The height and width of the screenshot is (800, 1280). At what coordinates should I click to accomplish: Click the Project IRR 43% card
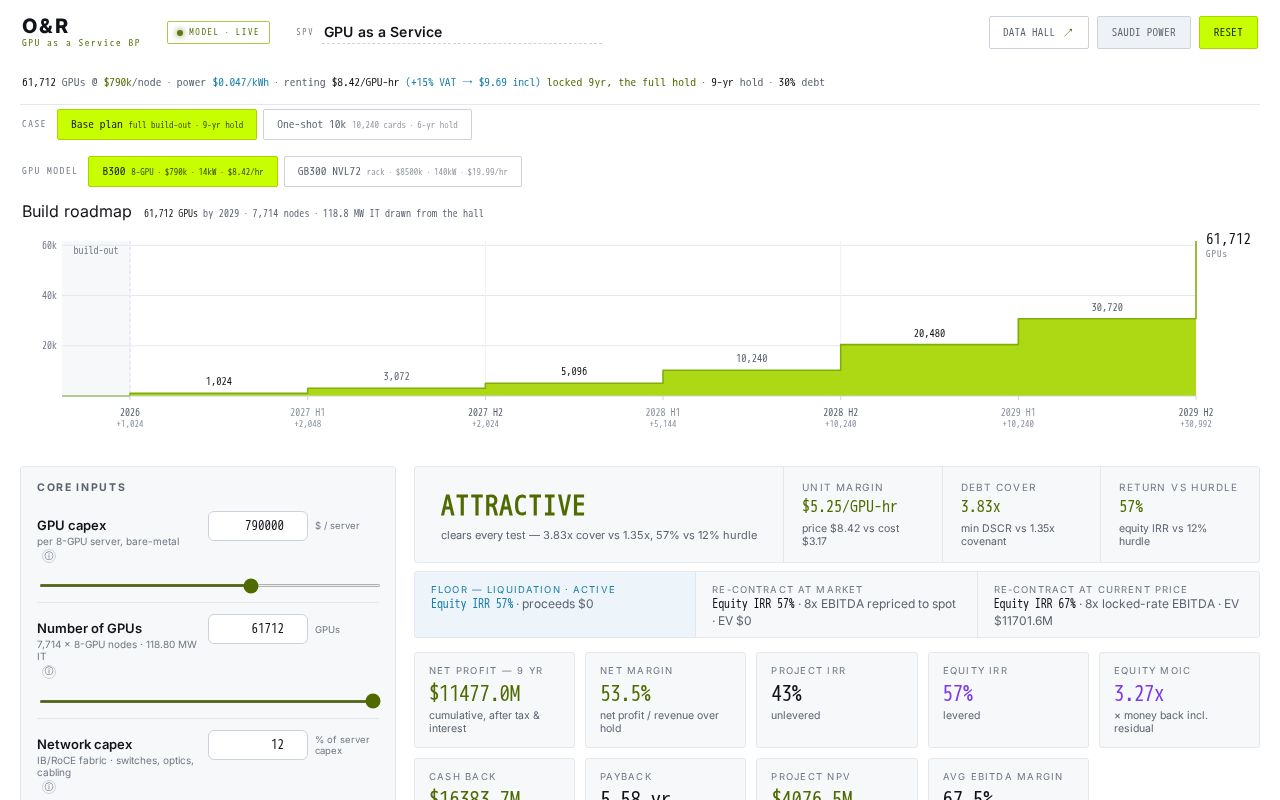point(836,700)
